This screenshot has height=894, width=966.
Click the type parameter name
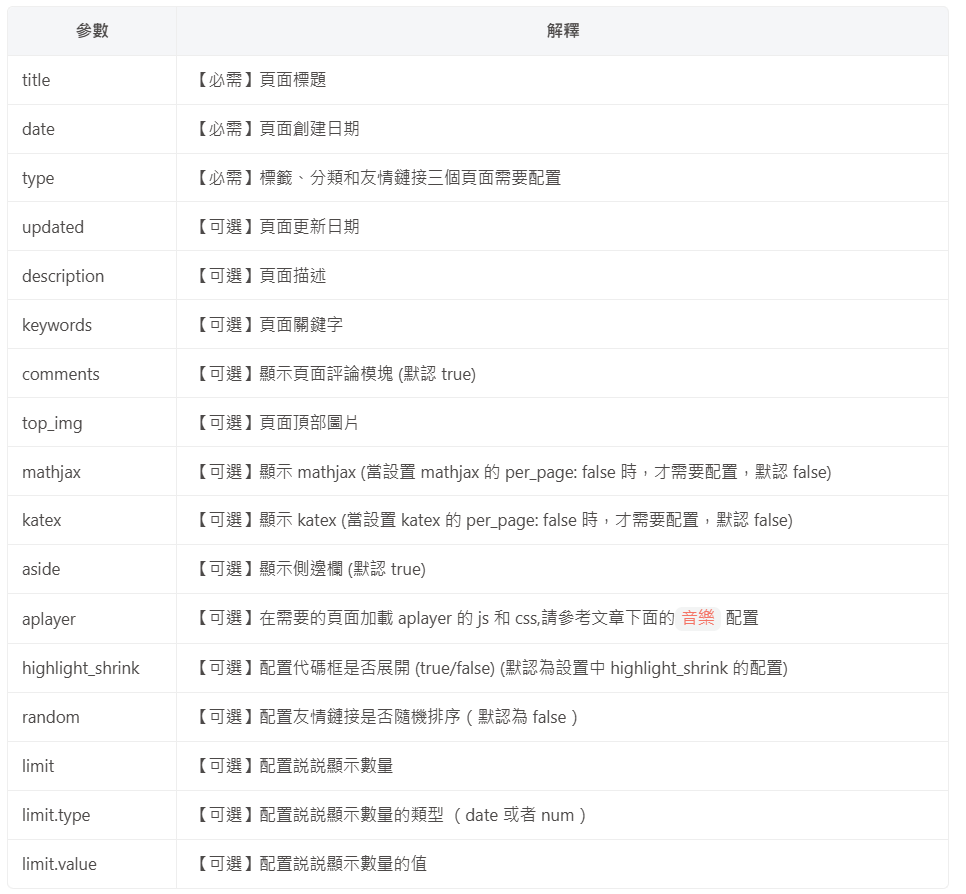coord(38,178)
